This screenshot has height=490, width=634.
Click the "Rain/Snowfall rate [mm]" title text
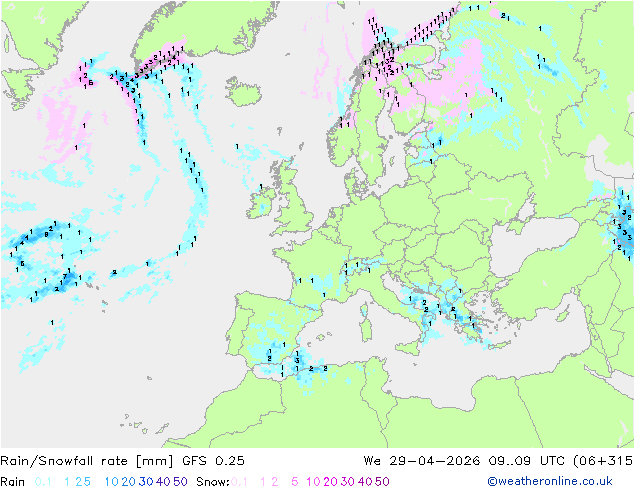coord(87,461)
